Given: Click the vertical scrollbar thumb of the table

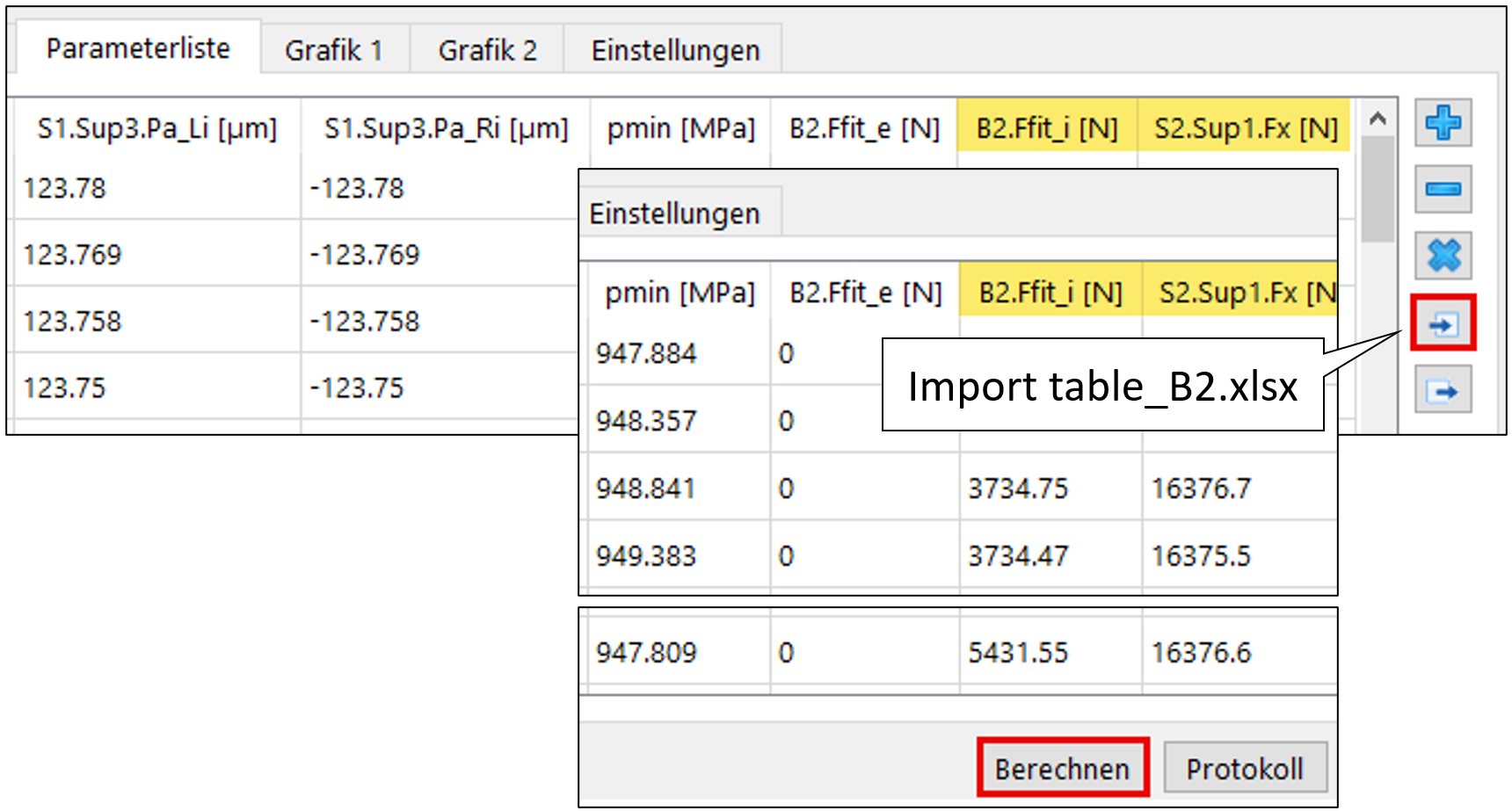Looking at the screenshot, I should 1378,189.
